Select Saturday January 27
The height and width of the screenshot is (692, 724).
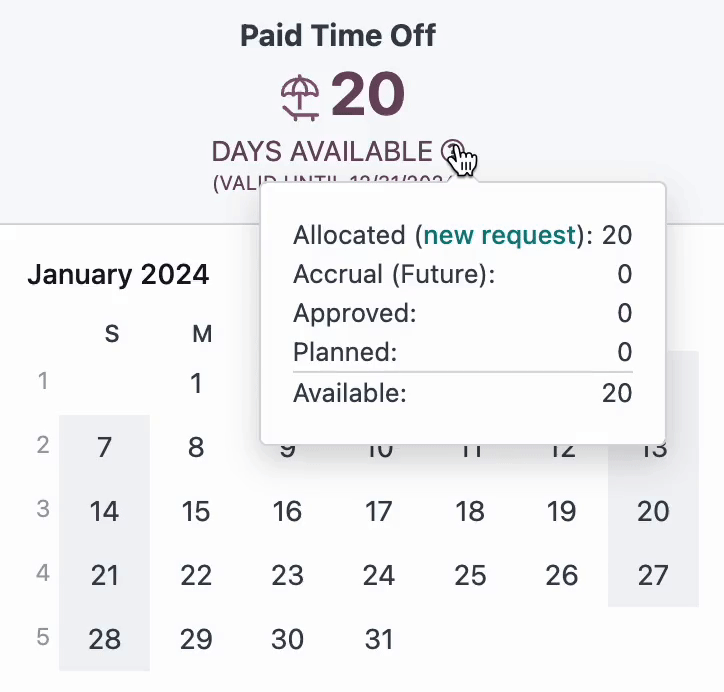653,575
